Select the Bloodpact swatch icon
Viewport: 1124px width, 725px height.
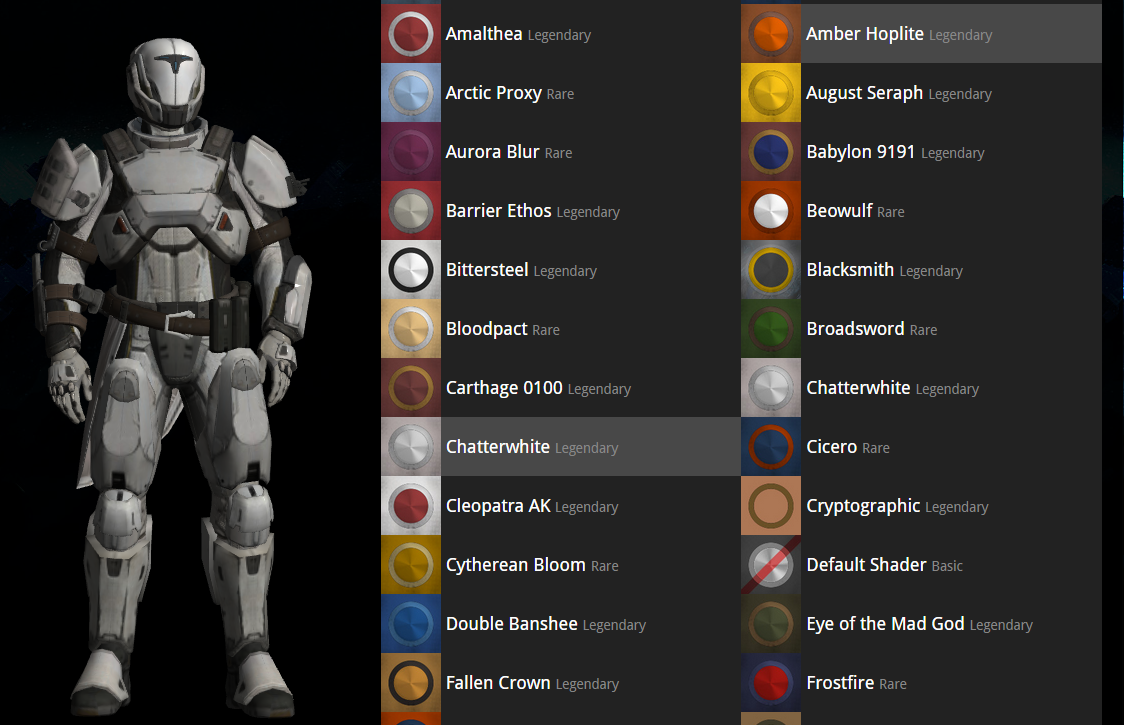(x=410, y=328)
